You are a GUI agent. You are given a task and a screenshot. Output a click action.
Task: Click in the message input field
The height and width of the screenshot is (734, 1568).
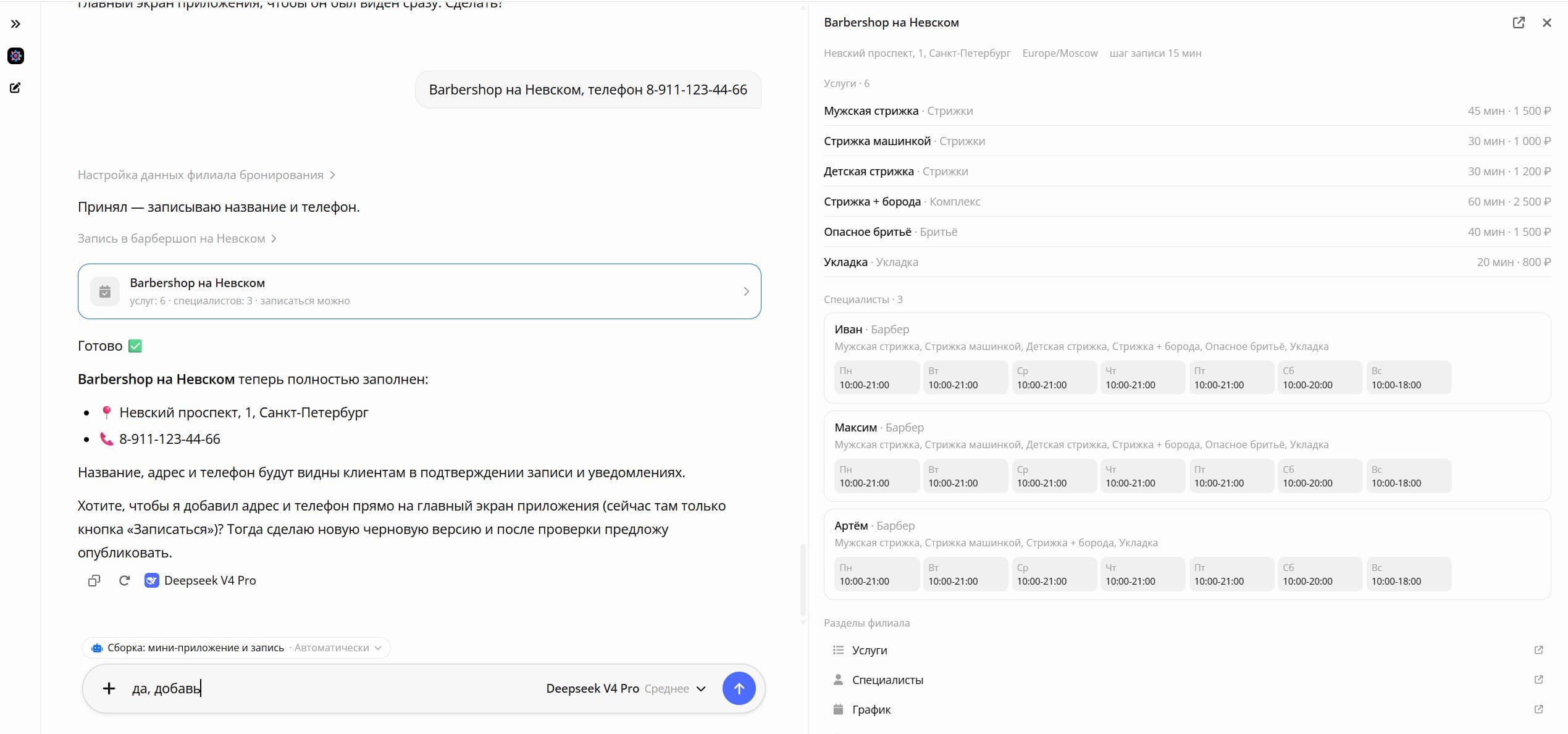tap(333, 689)
